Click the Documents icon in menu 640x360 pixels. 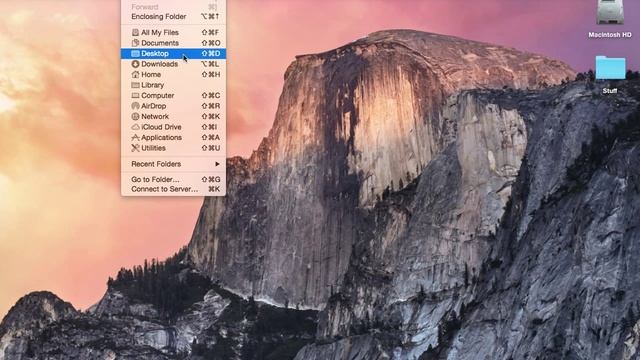(135, 43)
